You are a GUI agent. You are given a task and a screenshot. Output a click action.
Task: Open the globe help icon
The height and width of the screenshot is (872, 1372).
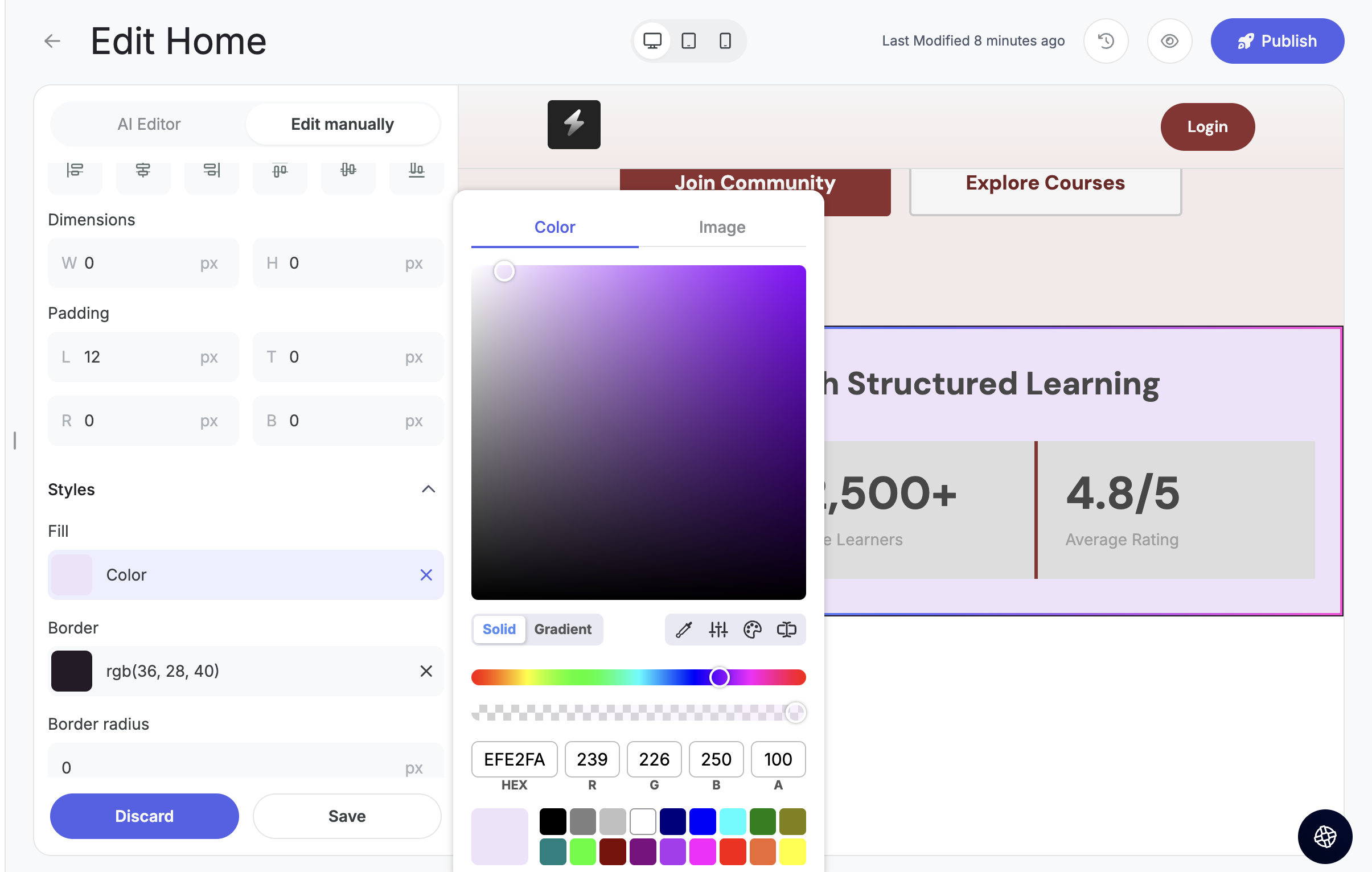coord(1325,836)
